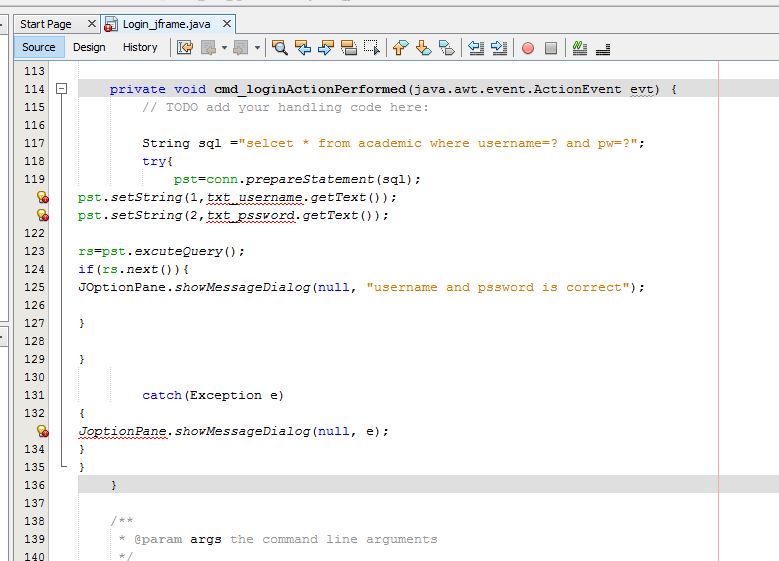
Task: Go to Next Bookmark icon
Action: 424,48
